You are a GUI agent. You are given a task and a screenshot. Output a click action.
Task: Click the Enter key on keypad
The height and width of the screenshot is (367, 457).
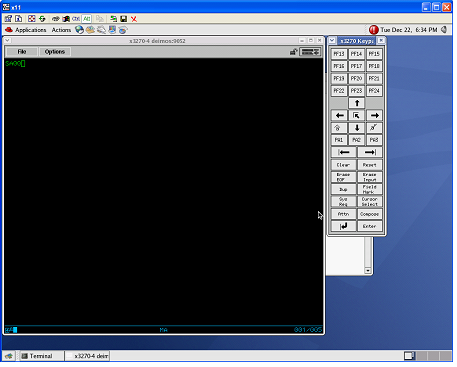(x=370, y=226)
